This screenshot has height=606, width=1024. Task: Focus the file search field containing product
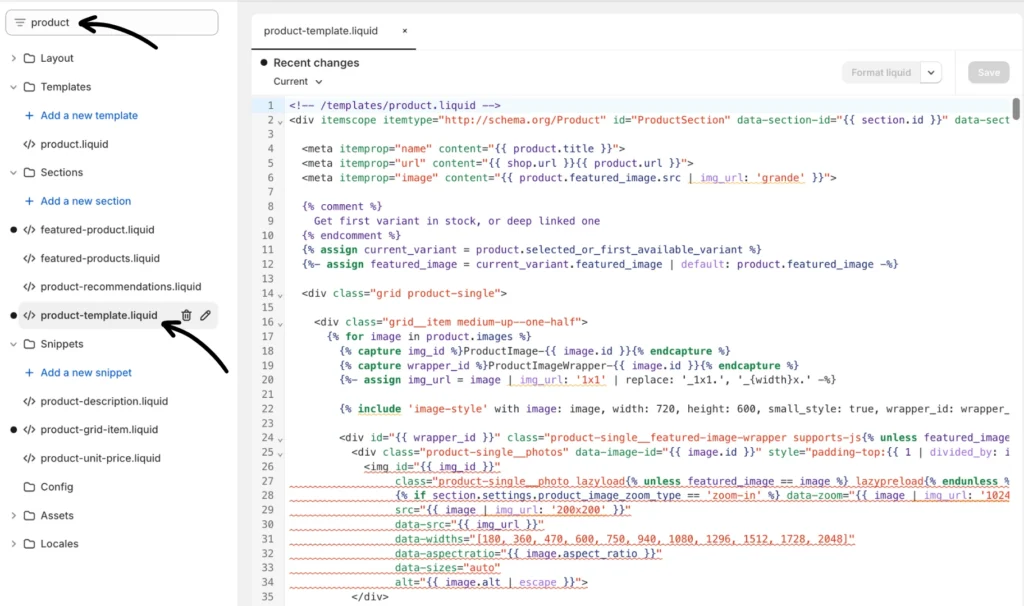click(120, 22)
